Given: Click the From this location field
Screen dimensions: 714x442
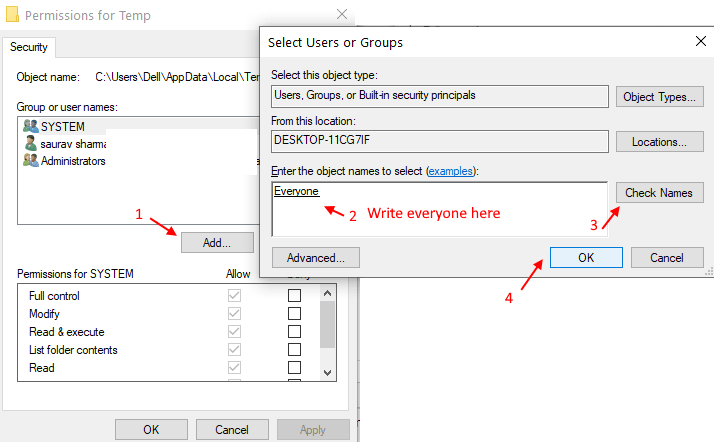Looking at the screenshot, I should (439, 141).
